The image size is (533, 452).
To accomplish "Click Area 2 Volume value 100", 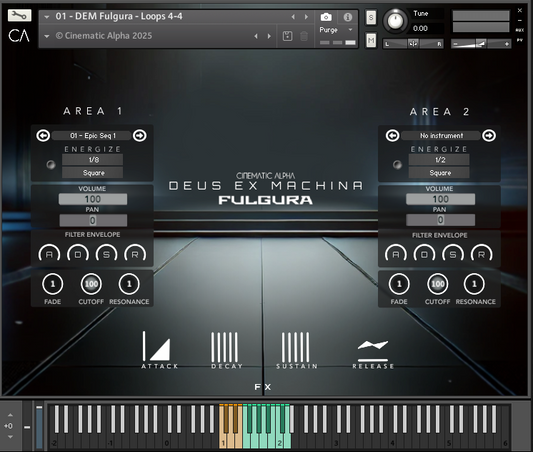I will click(441, 199).
